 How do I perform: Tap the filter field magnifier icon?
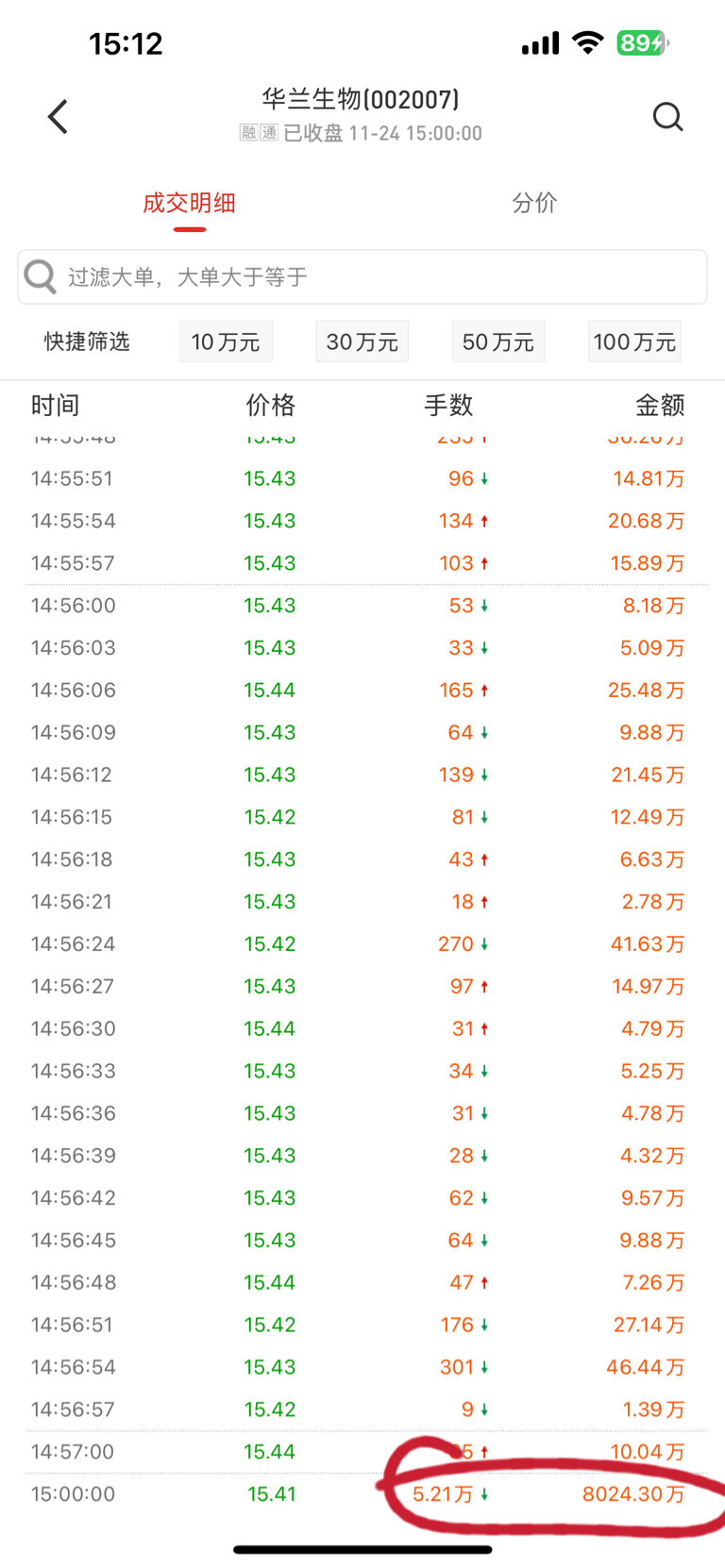click(41, 277)
